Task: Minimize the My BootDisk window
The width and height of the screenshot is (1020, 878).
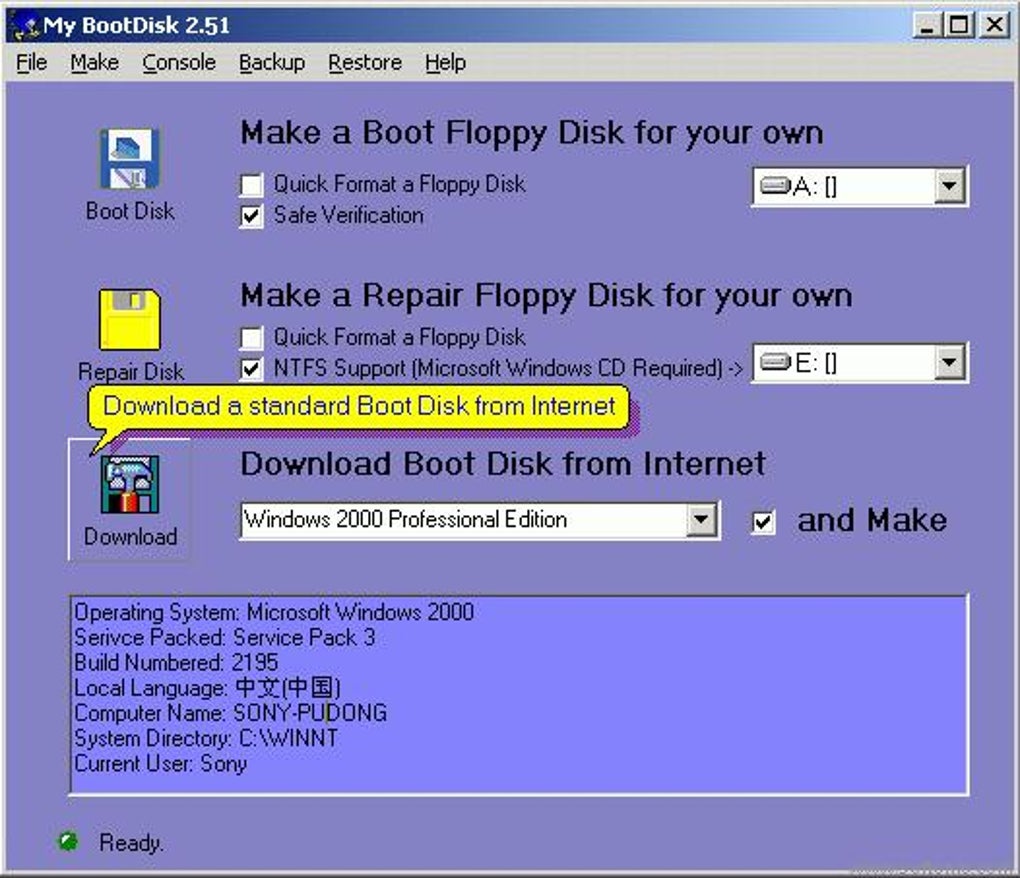Action: pos(926,26)
